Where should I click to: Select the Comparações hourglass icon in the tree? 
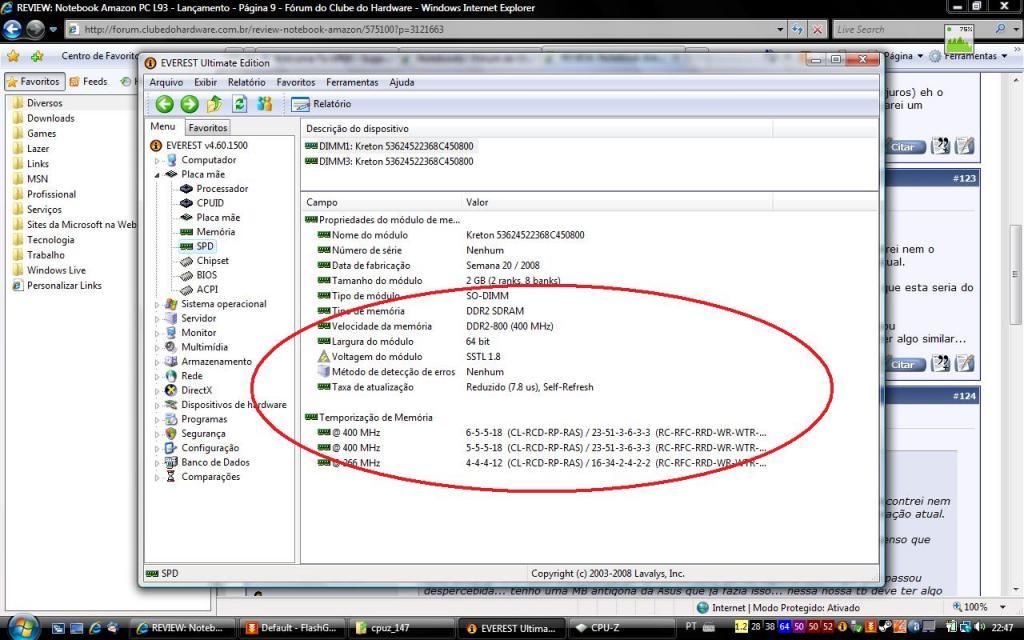[171, 476]
